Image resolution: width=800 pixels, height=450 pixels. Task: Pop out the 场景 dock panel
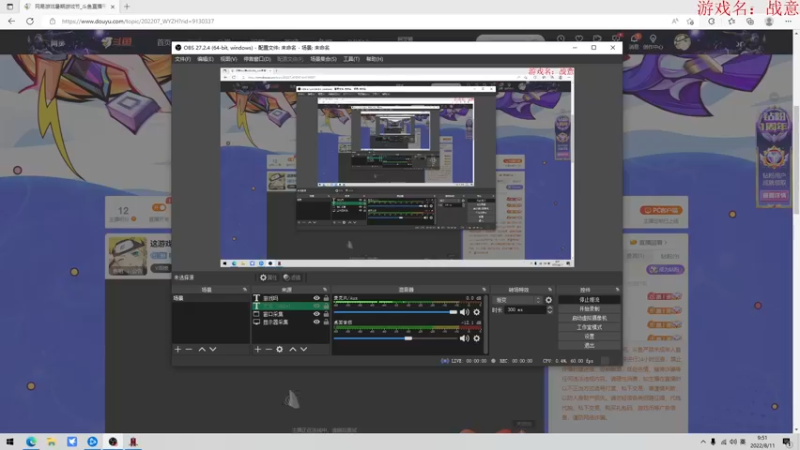click(x=245, y=290)
